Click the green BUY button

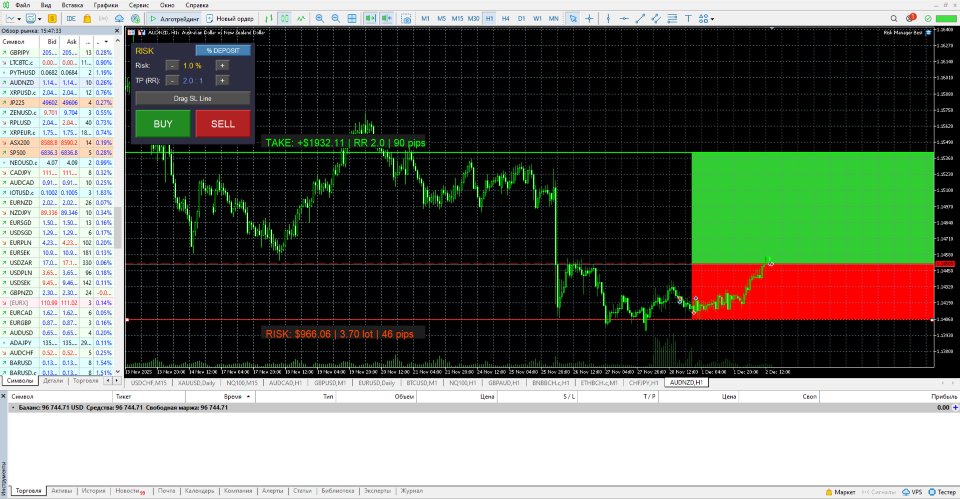pos(163,124)
